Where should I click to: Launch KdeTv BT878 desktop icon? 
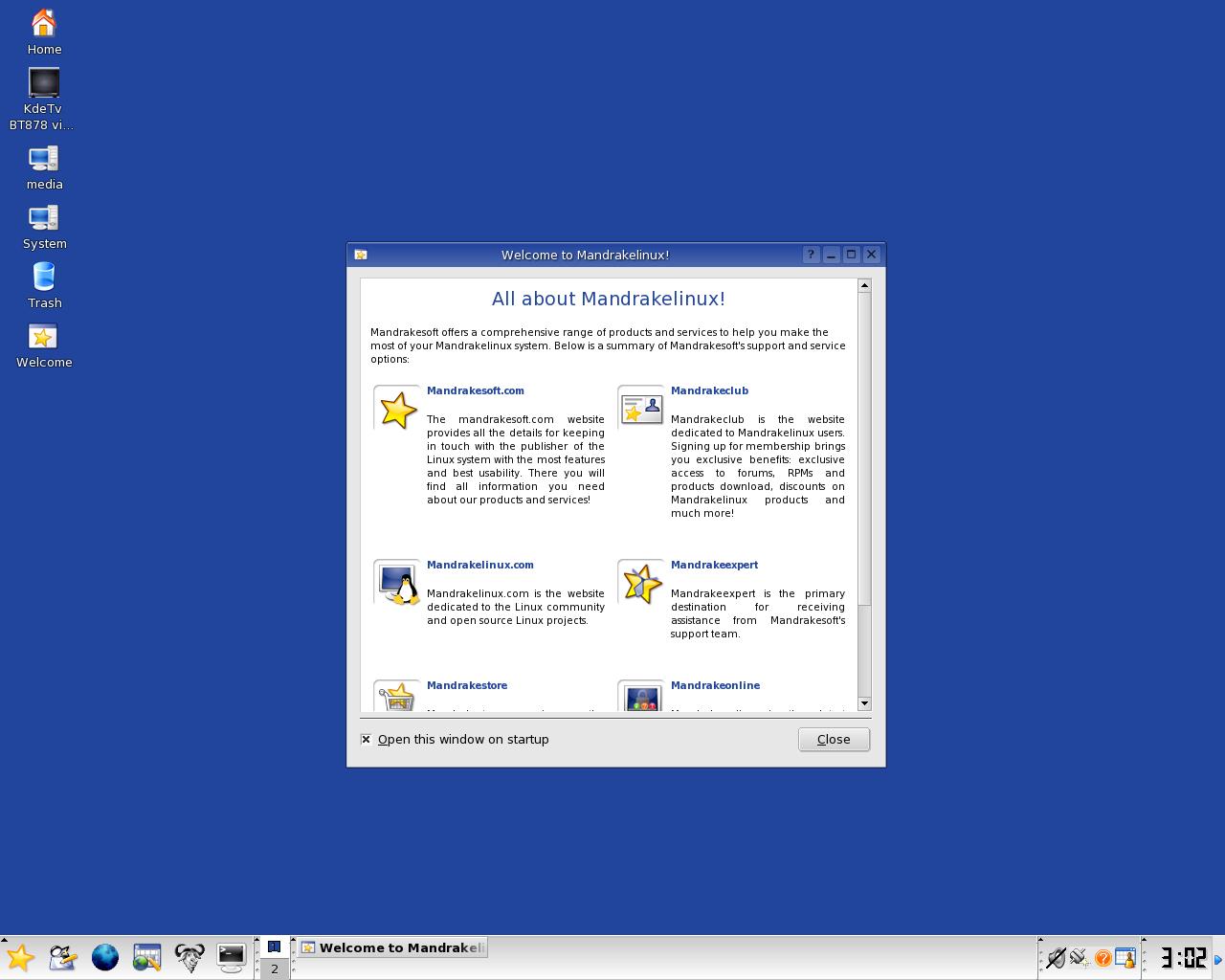point(43,100)
